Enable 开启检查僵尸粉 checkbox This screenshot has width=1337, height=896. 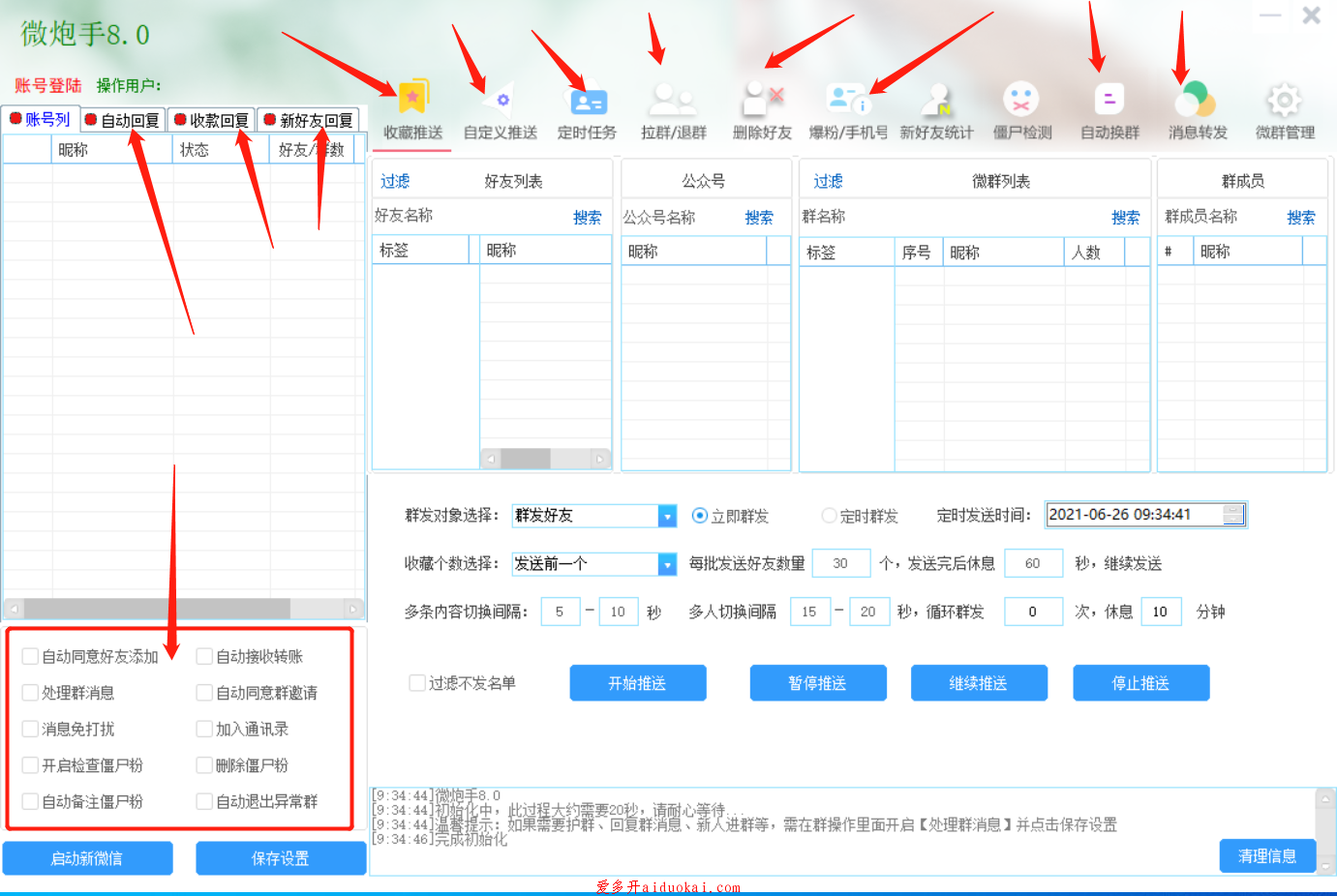tap(30, 765)
